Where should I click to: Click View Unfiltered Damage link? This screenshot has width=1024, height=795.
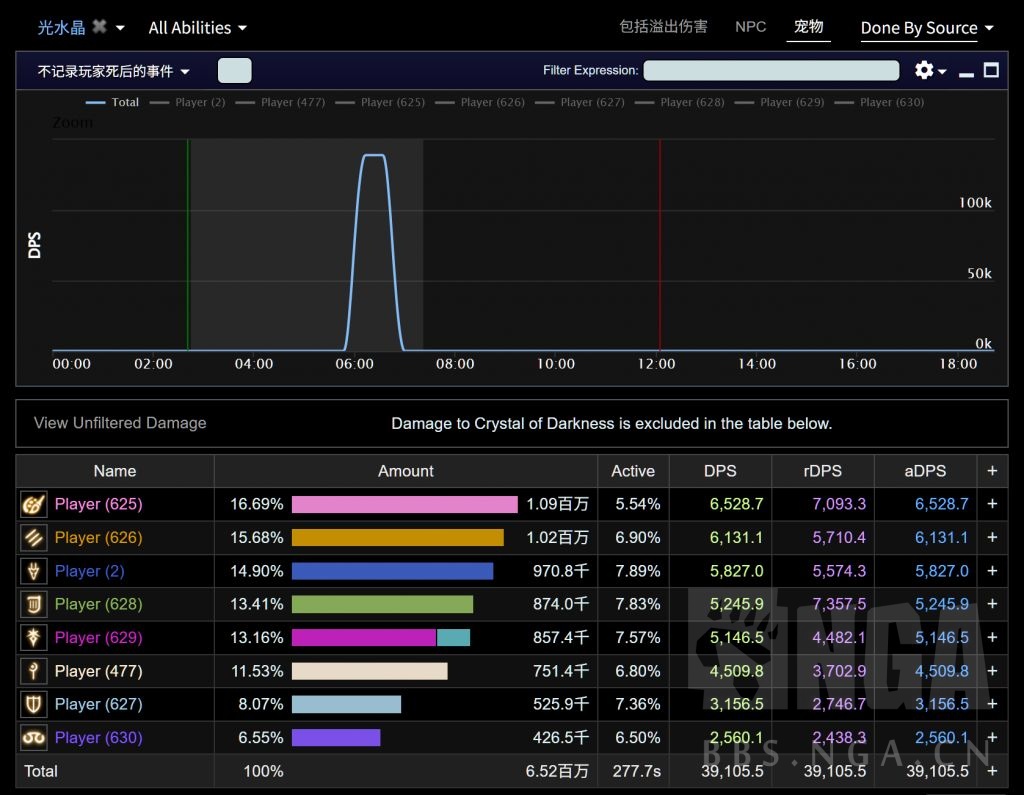(x=120, y=423)
